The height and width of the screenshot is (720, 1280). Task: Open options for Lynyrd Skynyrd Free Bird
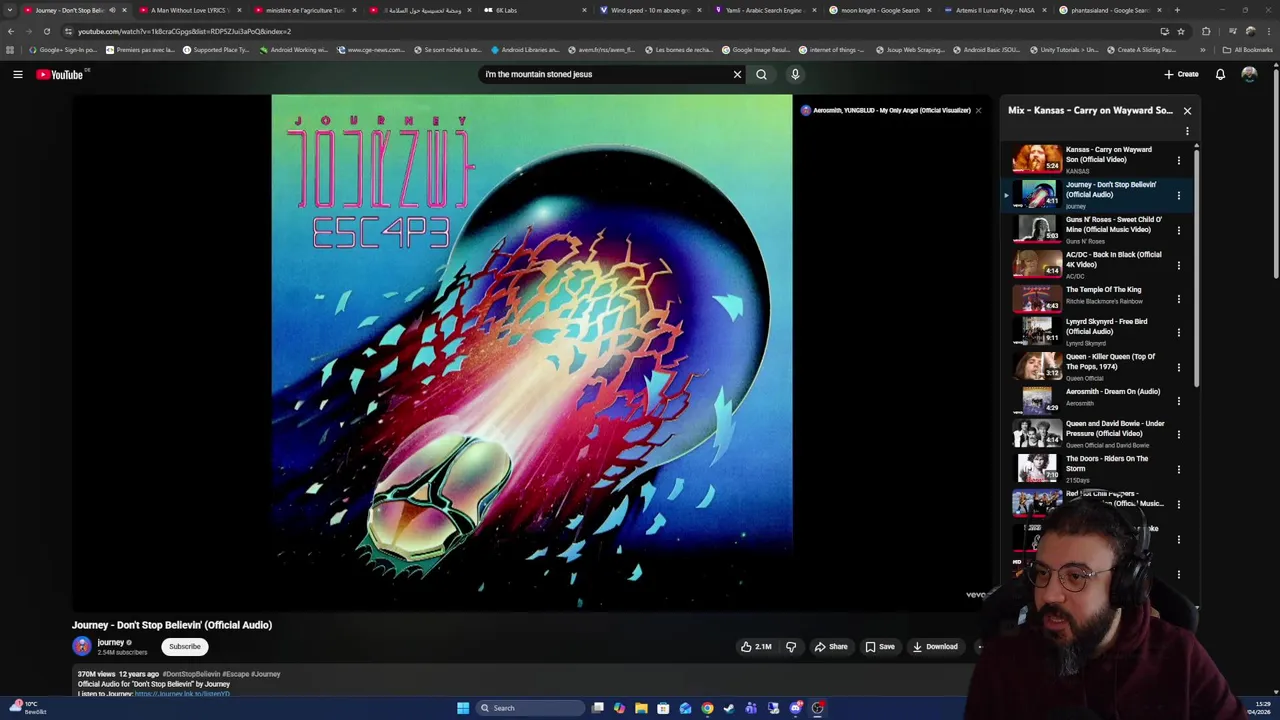1178,332
